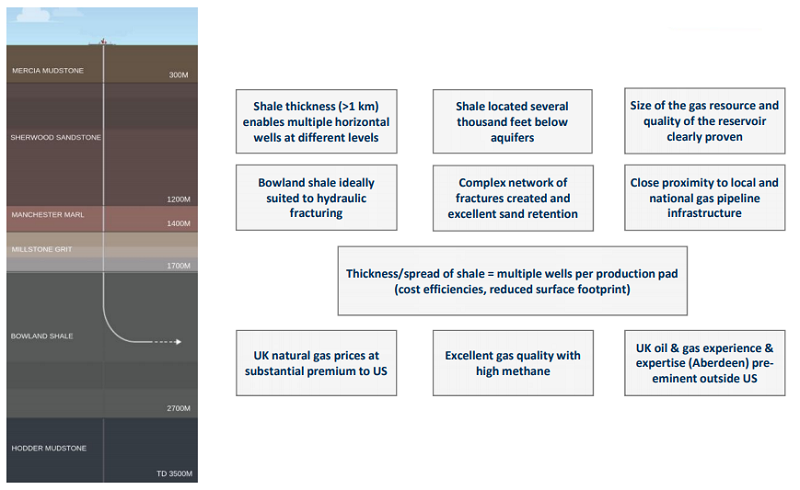Click the drilling rig icon at the surface

(x=103, y=41)
